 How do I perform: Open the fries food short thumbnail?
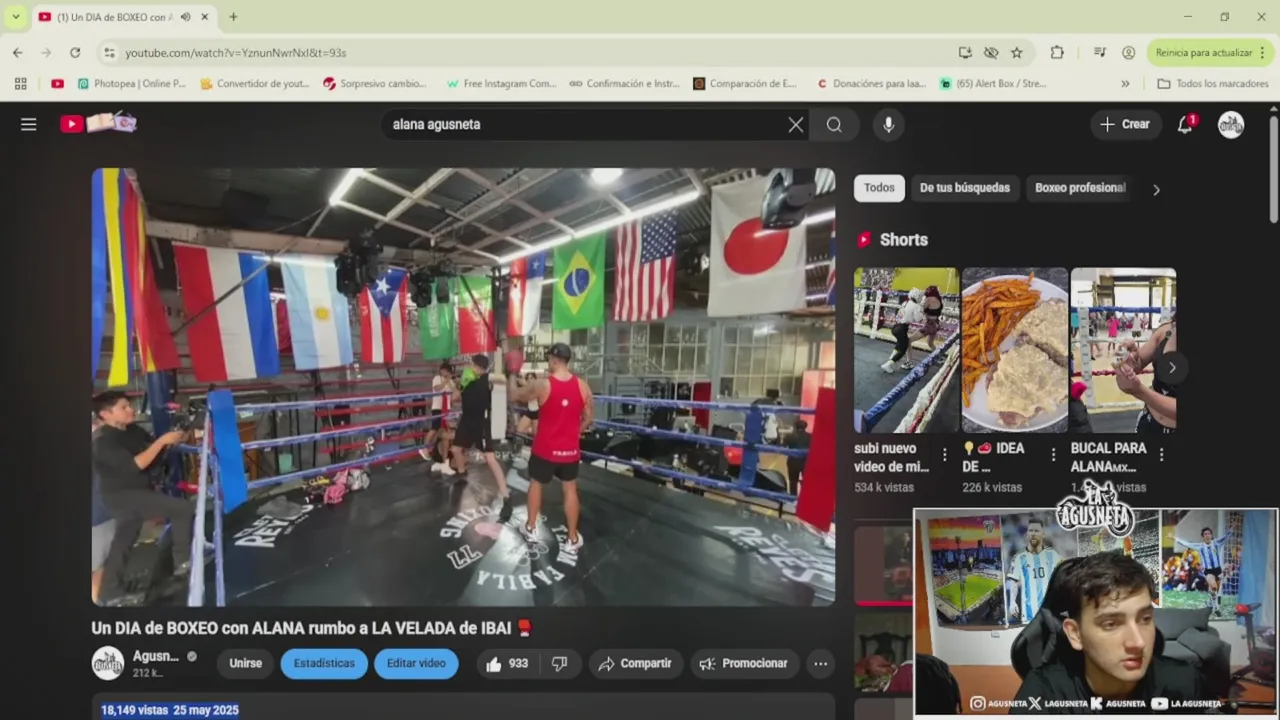pyautogui.click(x=1014, y=350)
